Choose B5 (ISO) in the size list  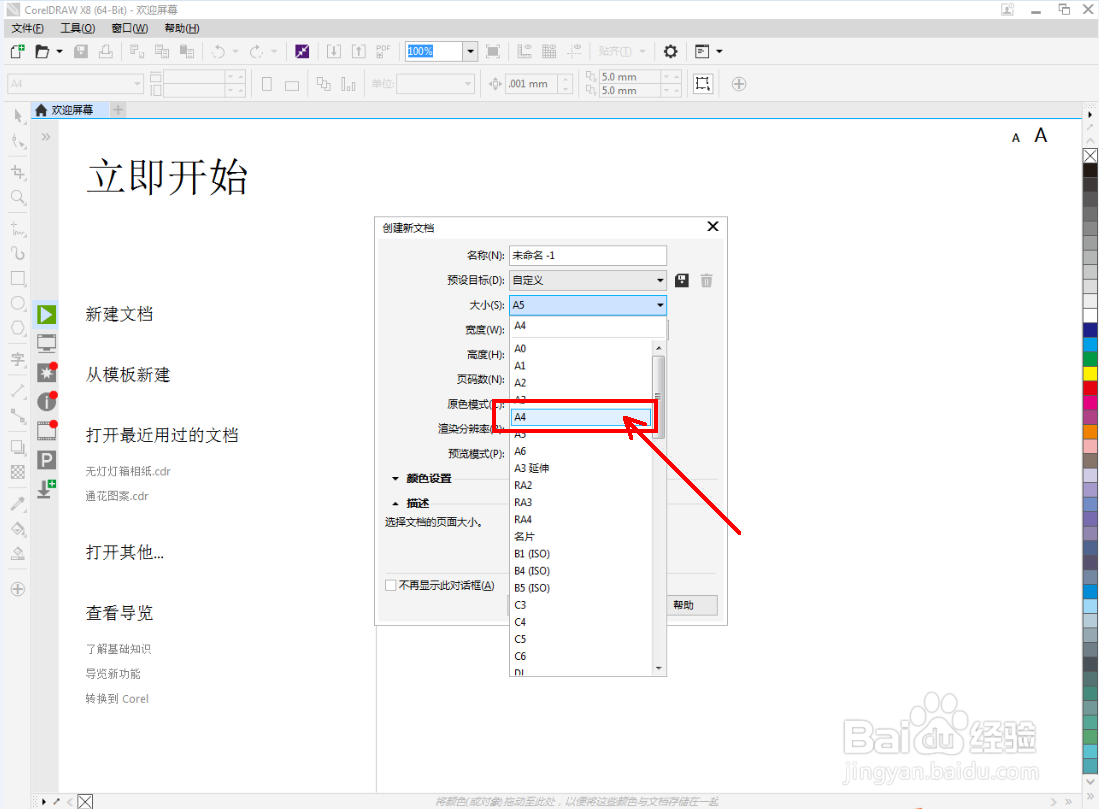coord(581,588)
